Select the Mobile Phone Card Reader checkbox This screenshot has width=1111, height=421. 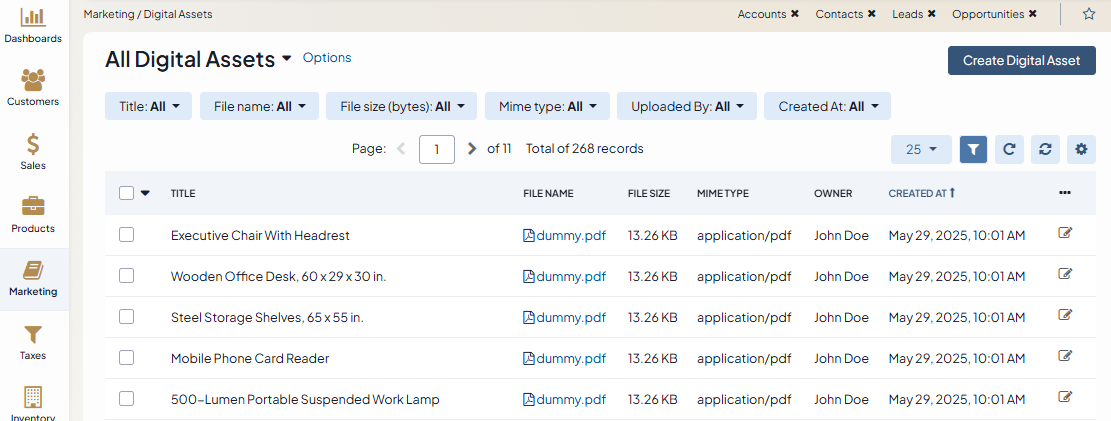(x=126, y=358)
